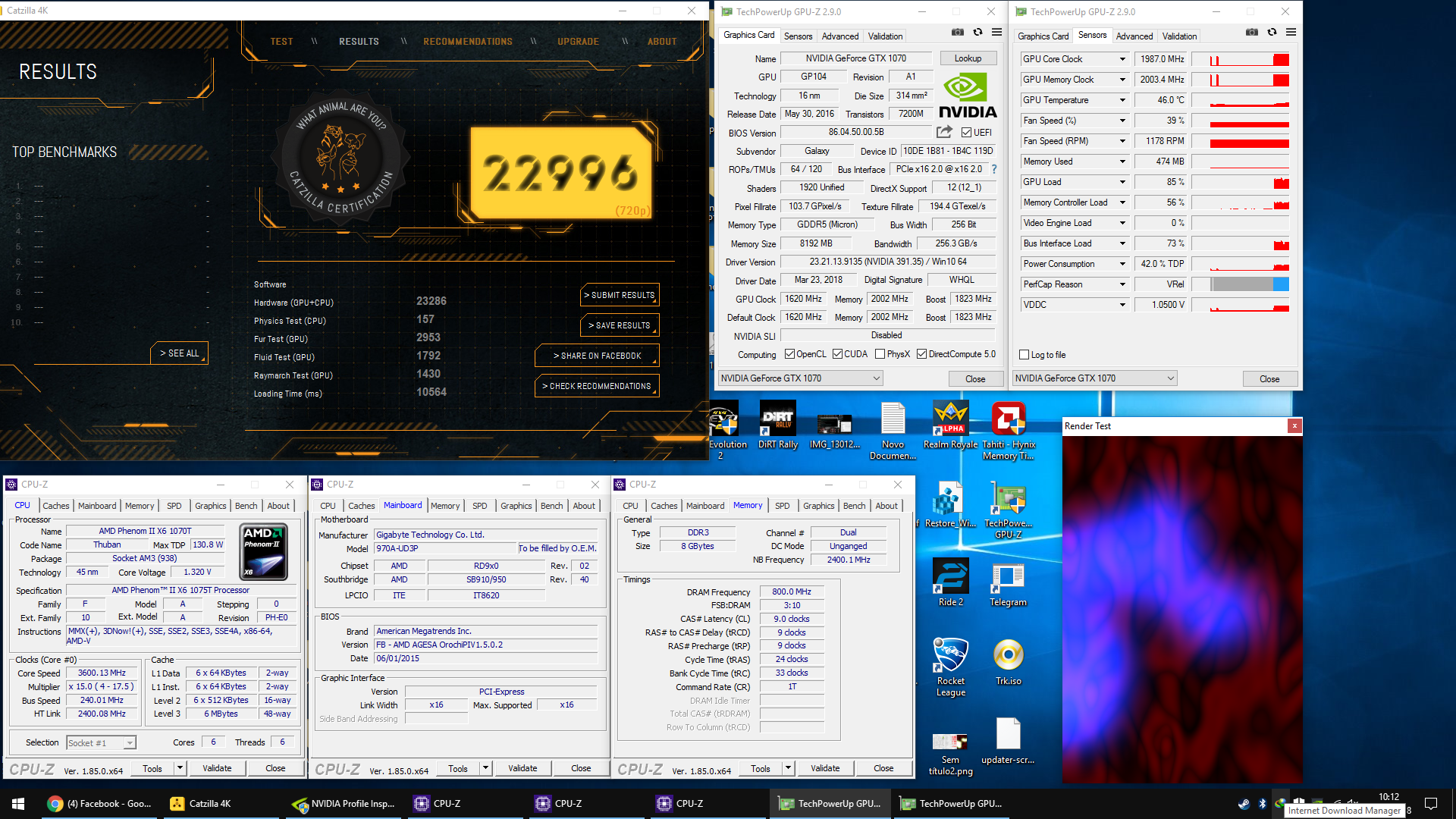Click the Lookup button in GPU-Z
The height and width of the screenshot is (819, 1456).
(x=968, y=58)
